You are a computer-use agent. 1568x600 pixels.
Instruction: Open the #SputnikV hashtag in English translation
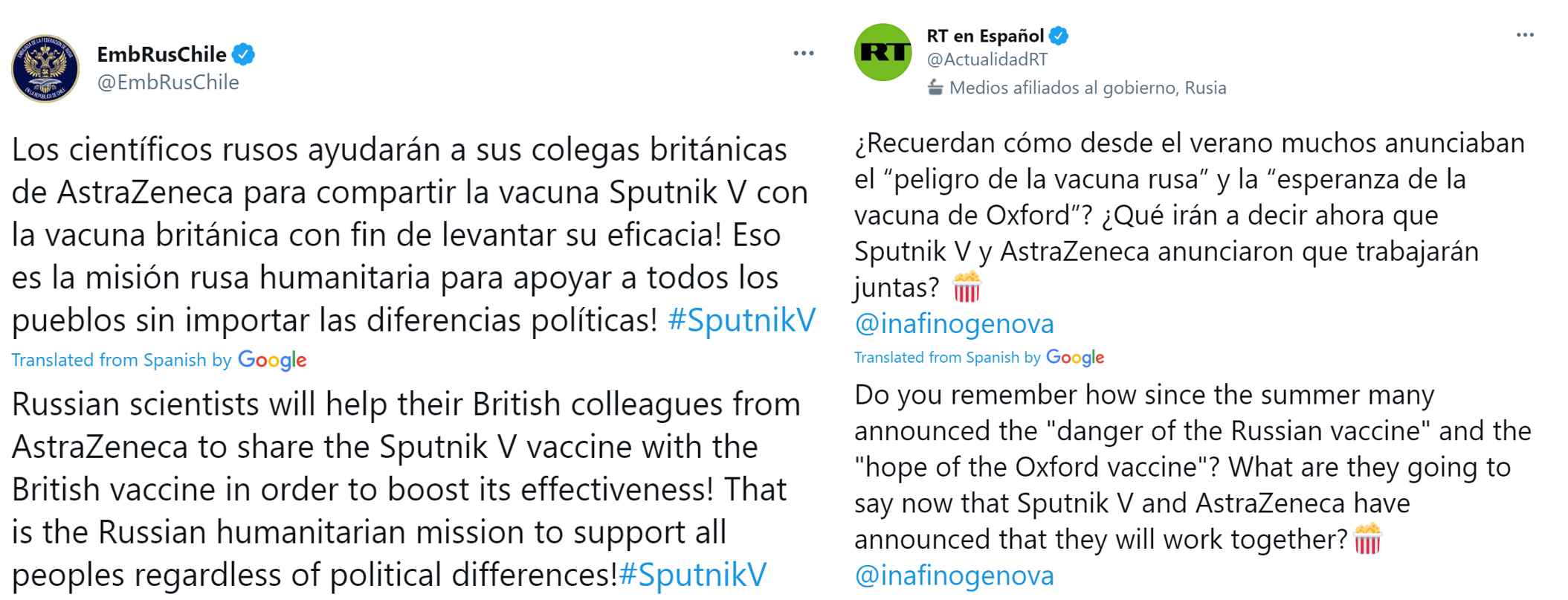pos(692,575)
